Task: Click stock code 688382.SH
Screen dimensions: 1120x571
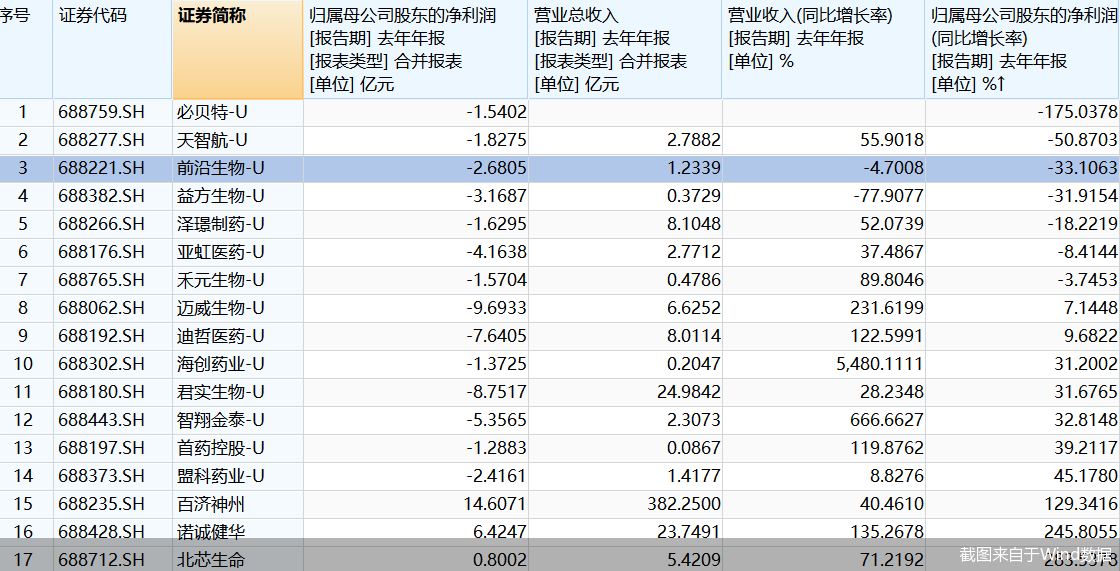Action: click(x=101, y=196)
